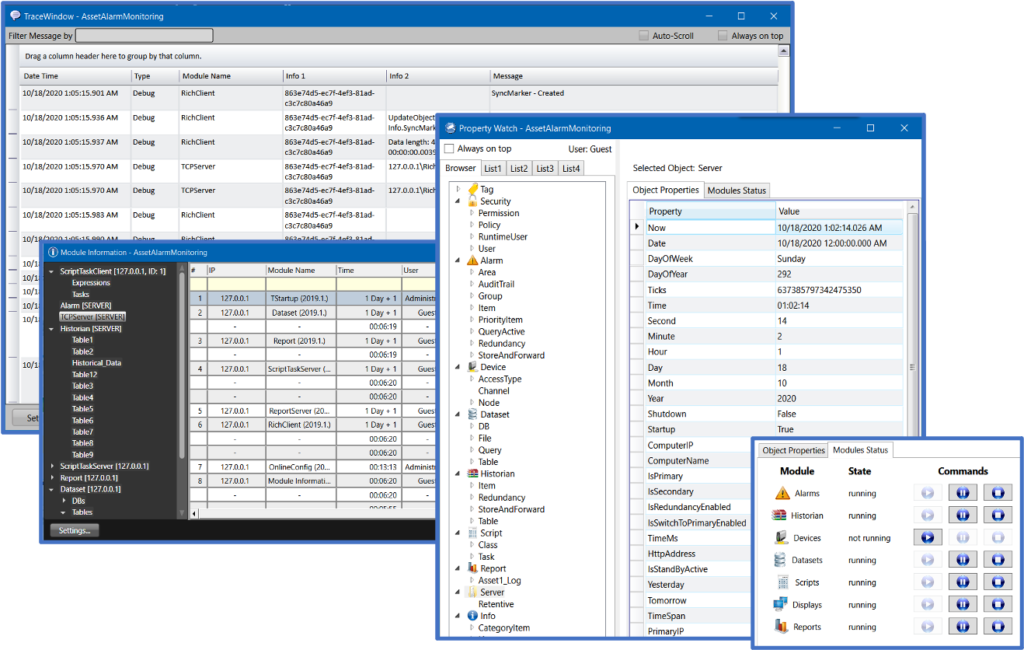Open the Modules Status tab beside Object Properties
Image resolution: width=1024 pixels, height=650 pixels.
coord(737,190)
